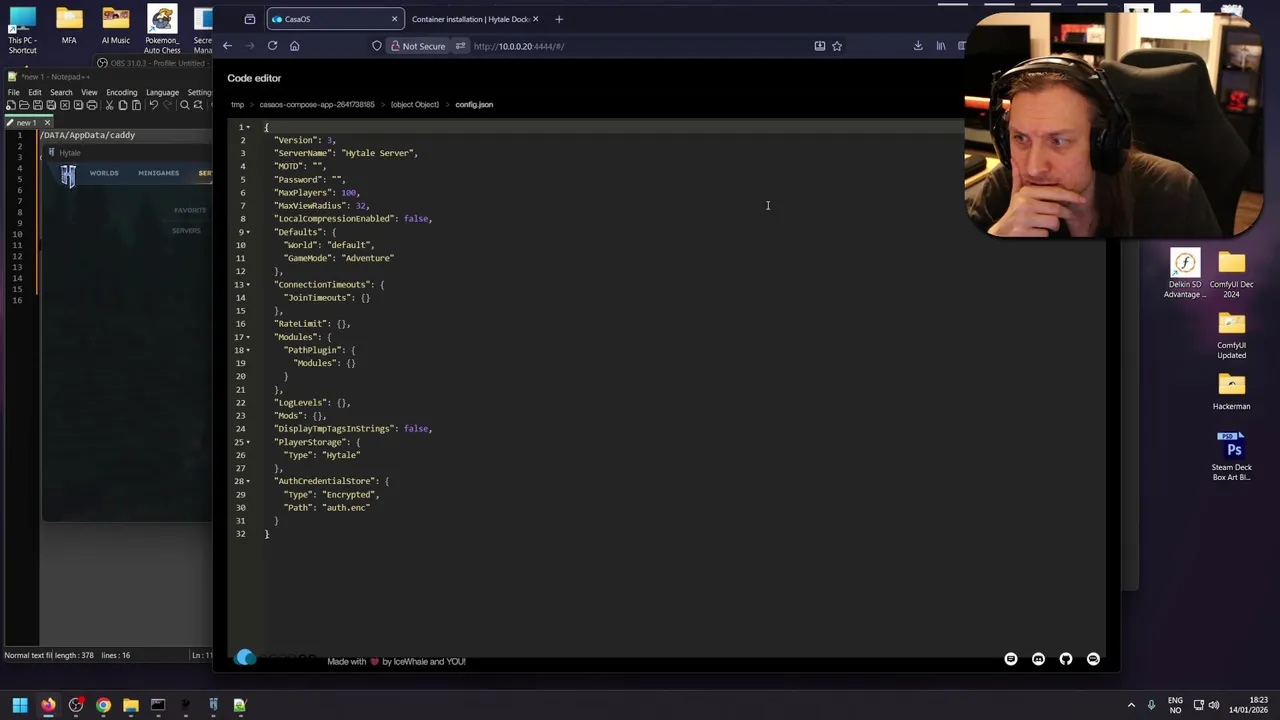Viewport: 1280px width, 720px height.
Task: Show hidden system tray icons chevron
Action: [x=1131, y=705]
